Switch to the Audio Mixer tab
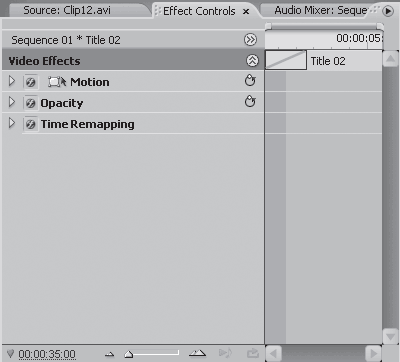 point(321,10)
